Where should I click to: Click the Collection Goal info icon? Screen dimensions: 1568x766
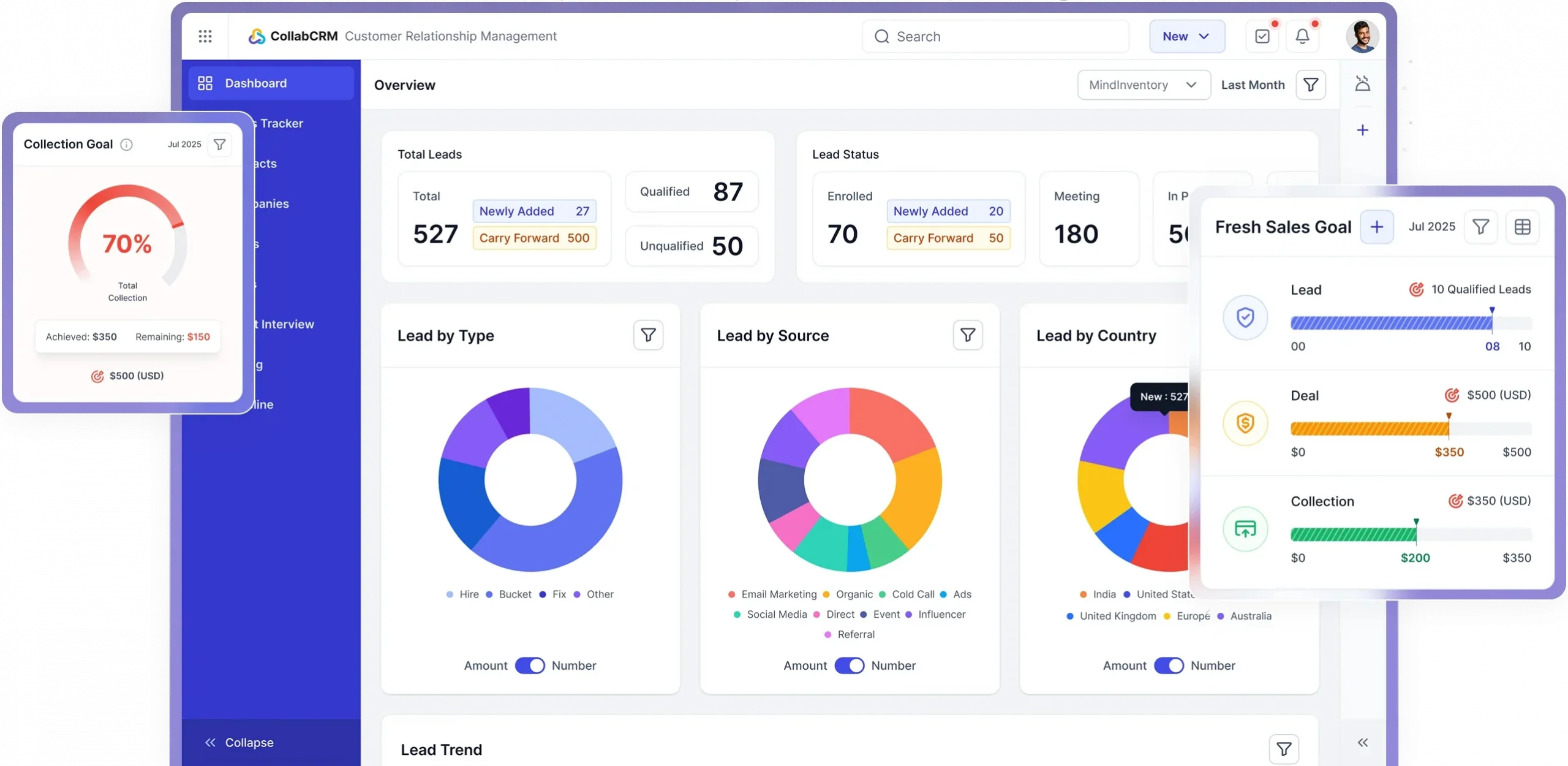click(126, 145)
